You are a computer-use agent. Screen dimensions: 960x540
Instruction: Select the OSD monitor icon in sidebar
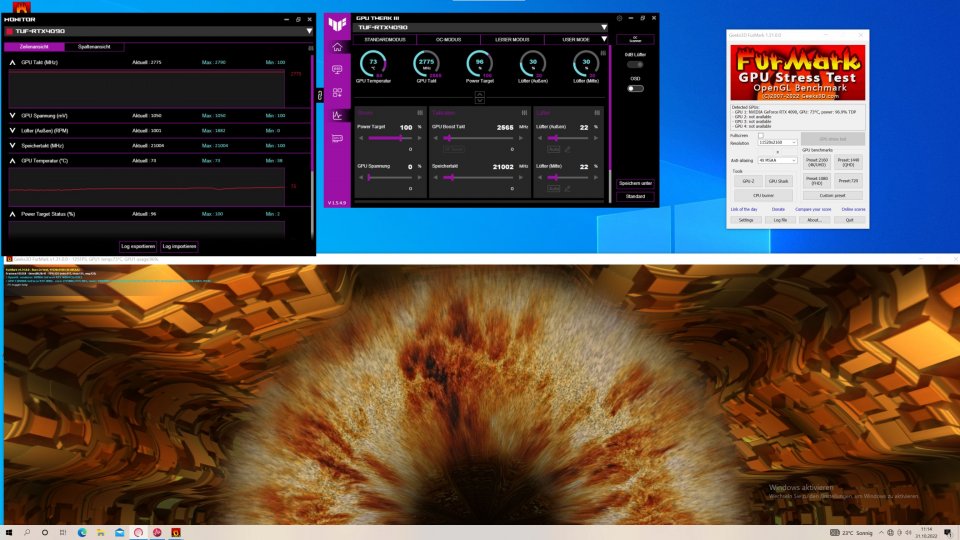click(337, 70)
